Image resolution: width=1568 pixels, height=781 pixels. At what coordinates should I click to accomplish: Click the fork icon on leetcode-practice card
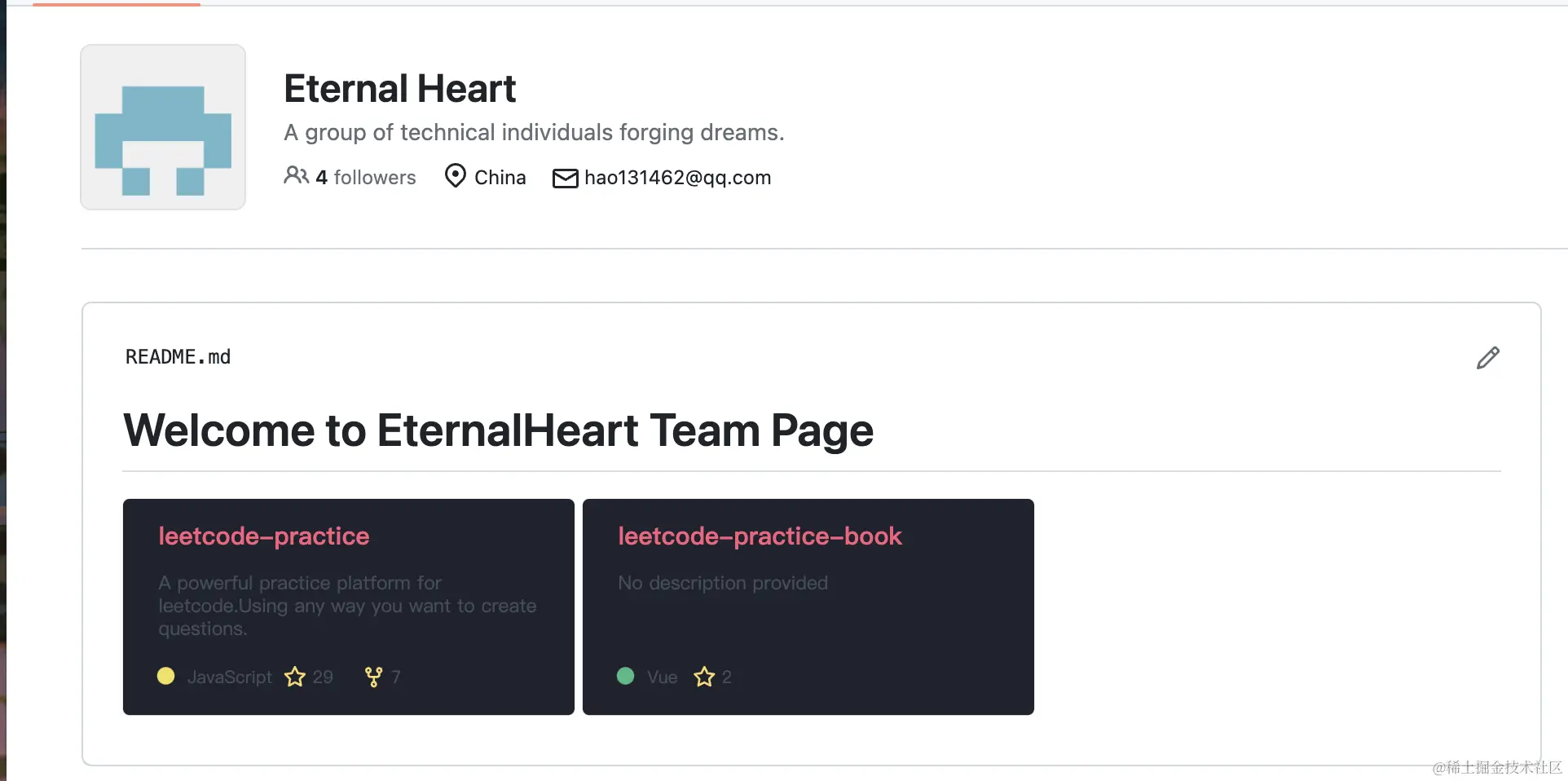373,677
